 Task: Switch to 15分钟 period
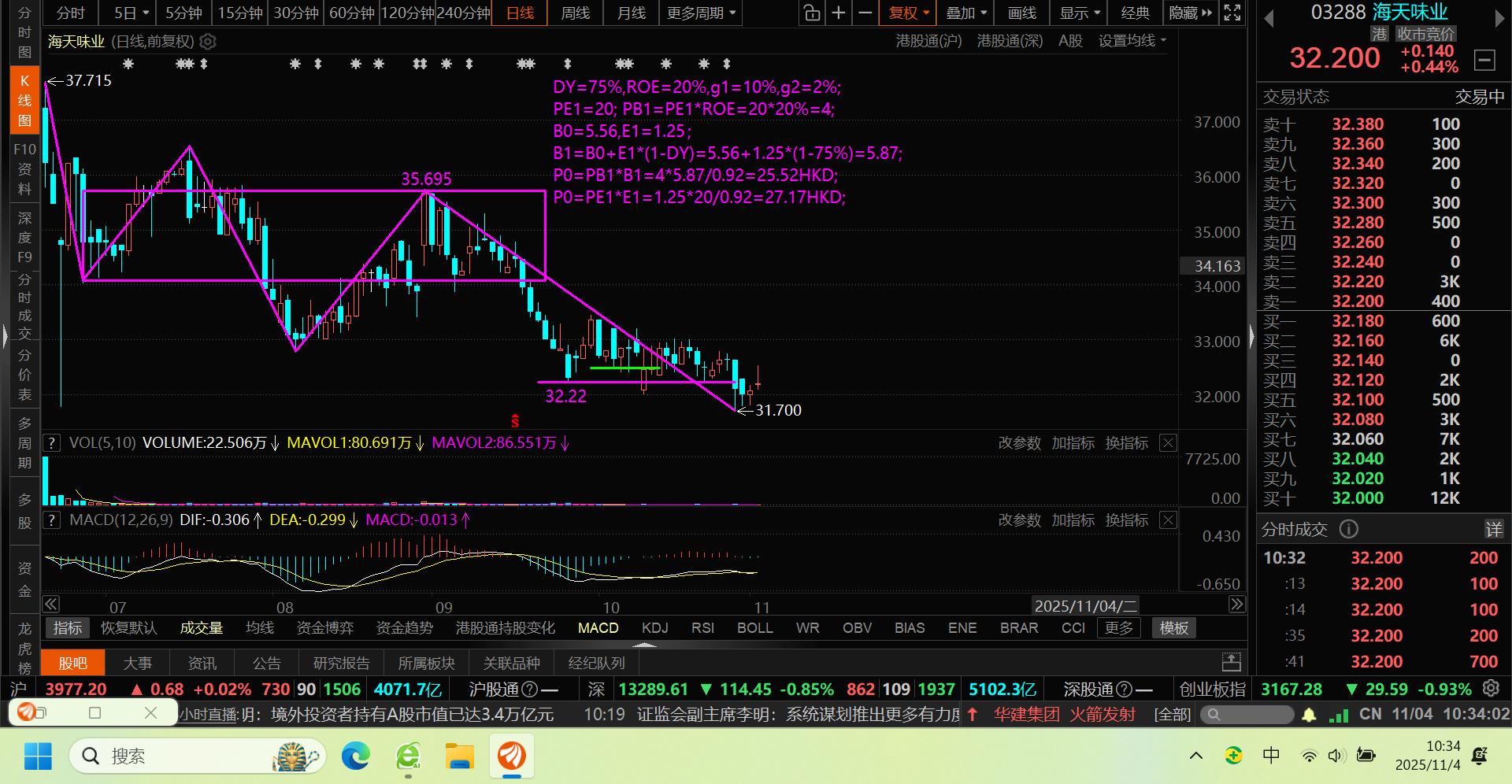[x=240, y=13]
